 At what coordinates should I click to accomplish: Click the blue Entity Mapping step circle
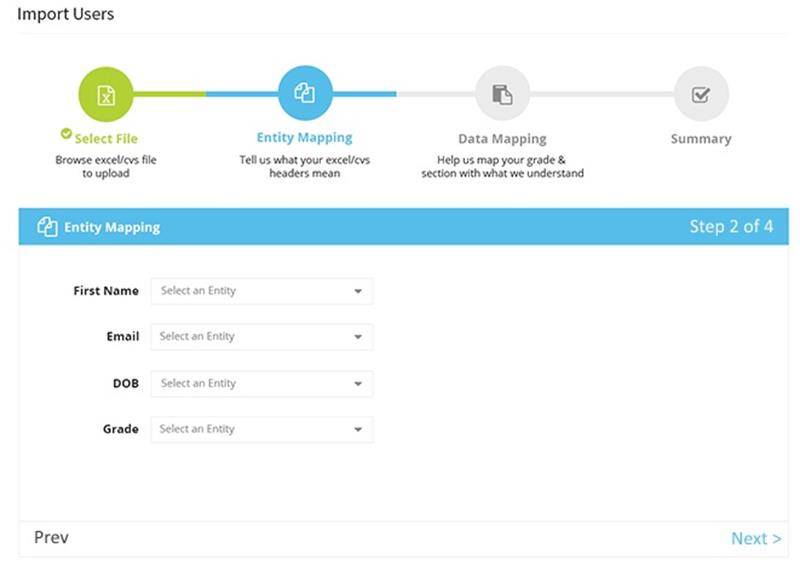(x=304, y=93)
